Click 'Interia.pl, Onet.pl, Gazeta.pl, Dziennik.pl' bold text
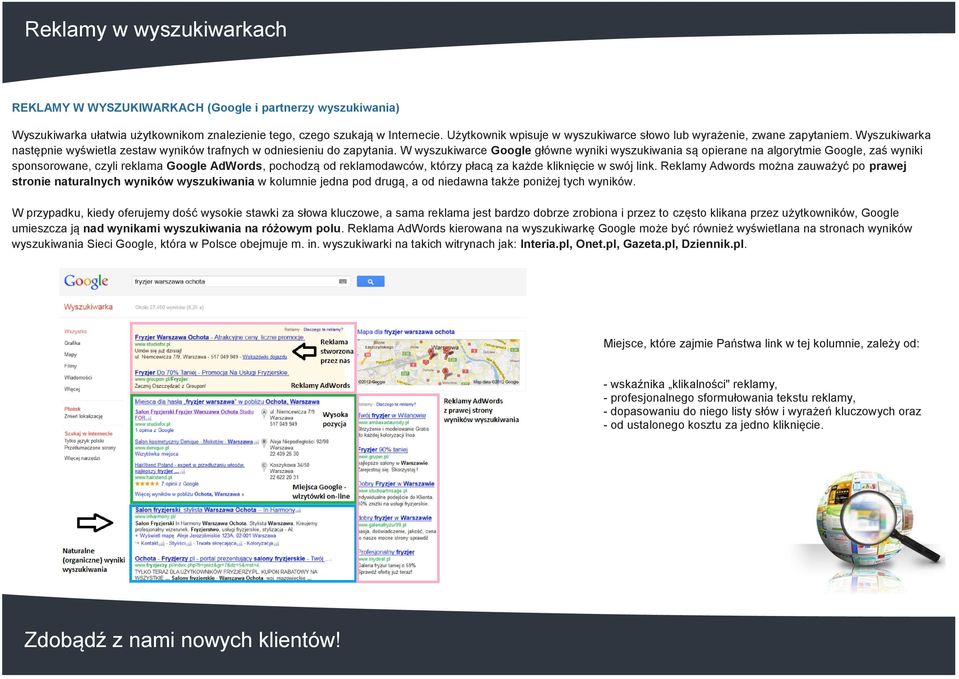959x679 pixels. (x=632, y=244)
